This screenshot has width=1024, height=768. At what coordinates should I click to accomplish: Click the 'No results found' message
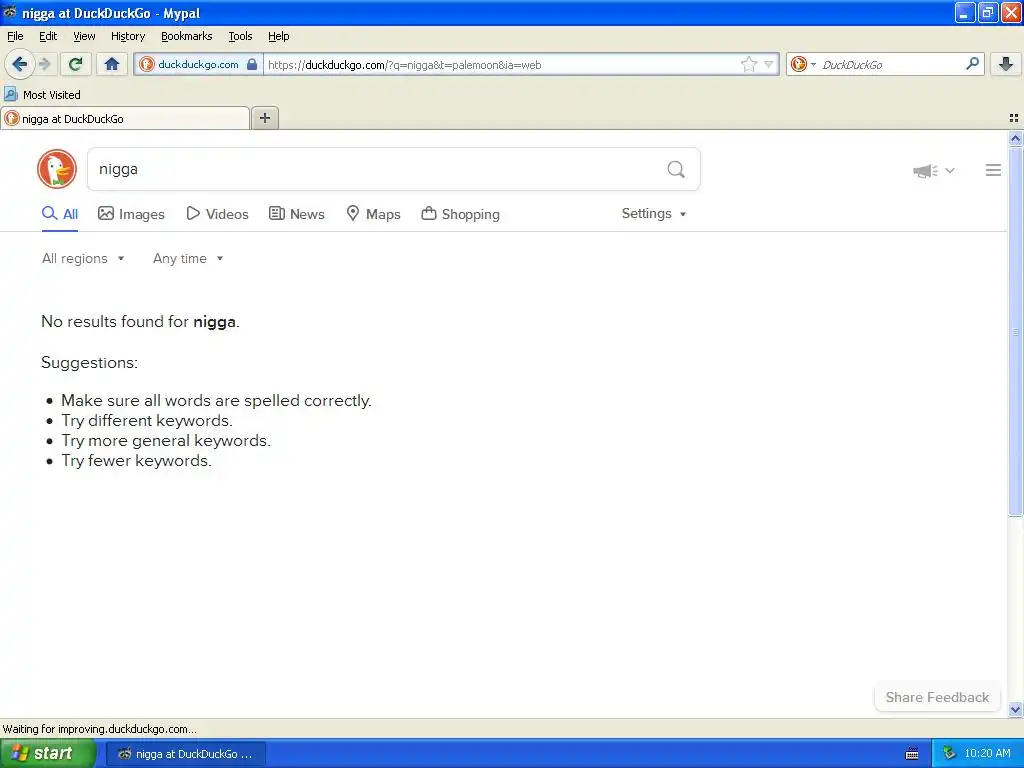[x=140, y=321]
